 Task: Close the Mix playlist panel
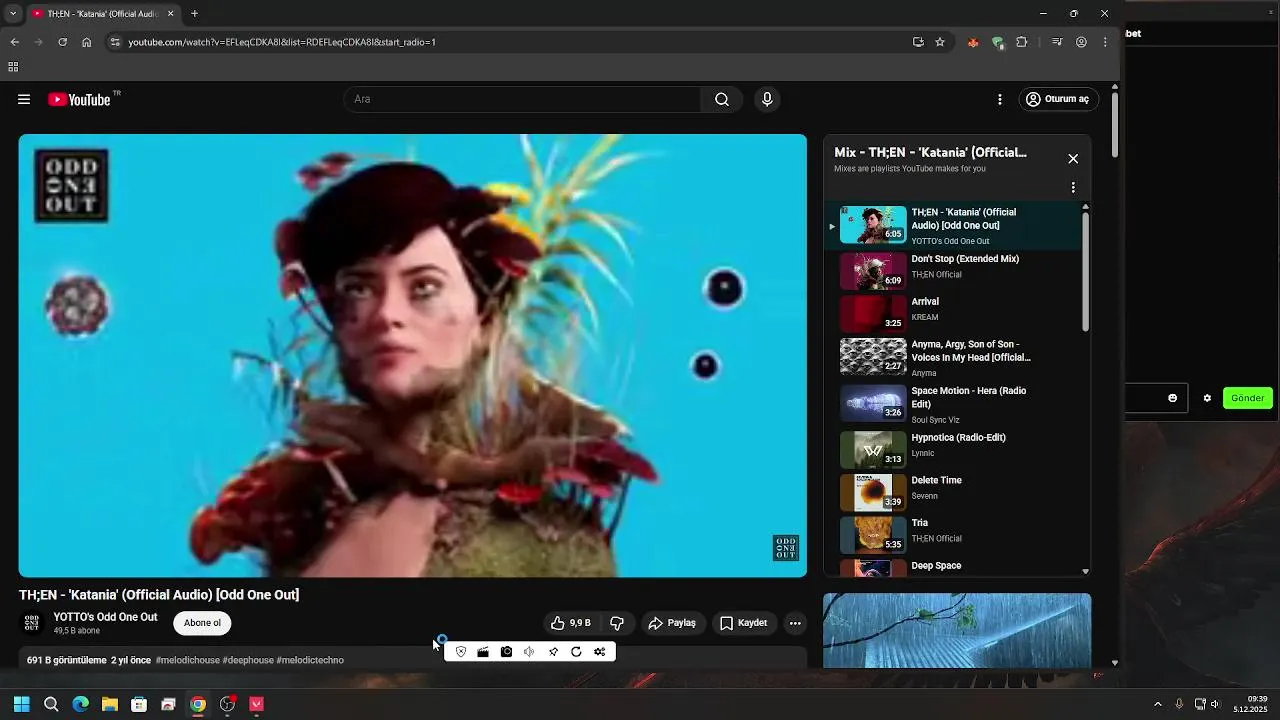pos(1073,159)
